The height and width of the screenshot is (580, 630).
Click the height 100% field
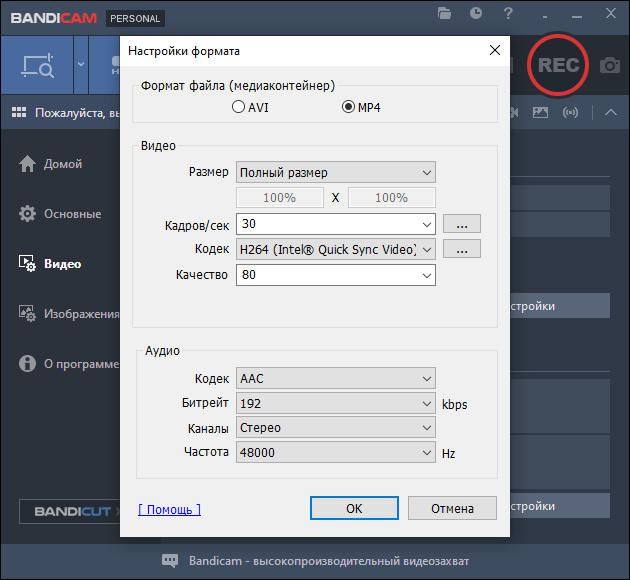coord(392,198)
